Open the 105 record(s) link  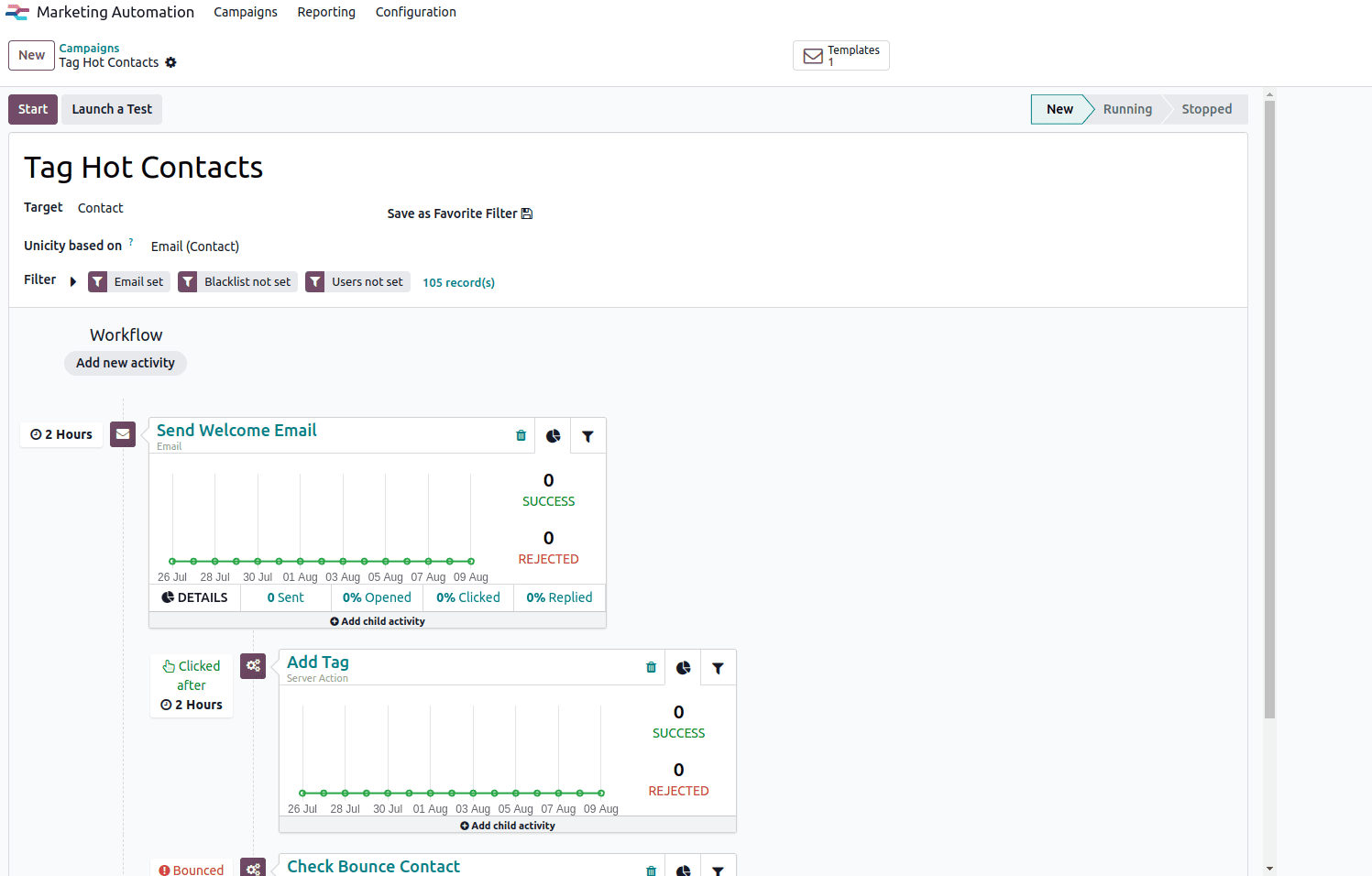[x=459, y=282]
